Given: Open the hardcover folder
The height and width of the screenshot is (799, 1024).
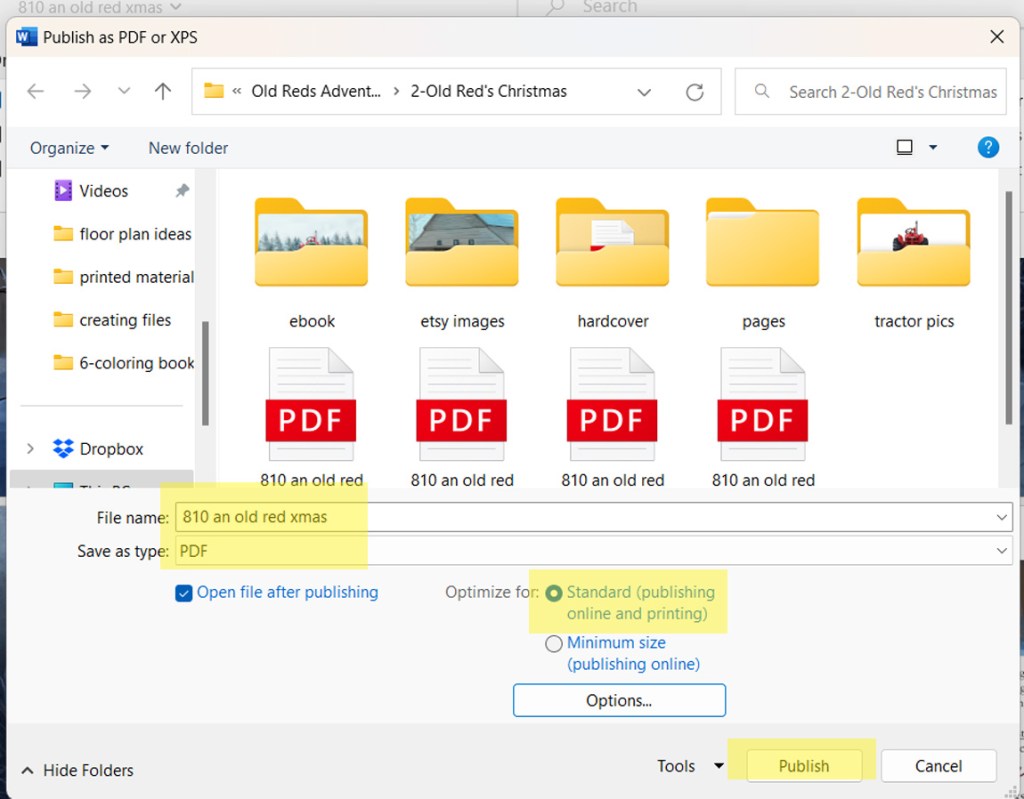Looking at the screenshot, I should click(x=612, y=245).
